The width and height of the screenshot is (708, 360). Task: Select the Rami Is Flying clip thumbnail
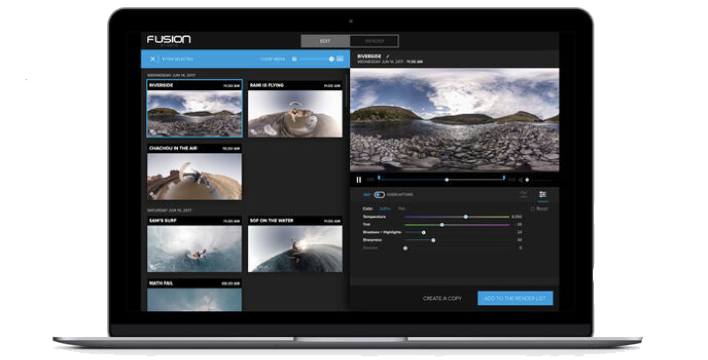[295, 109]
